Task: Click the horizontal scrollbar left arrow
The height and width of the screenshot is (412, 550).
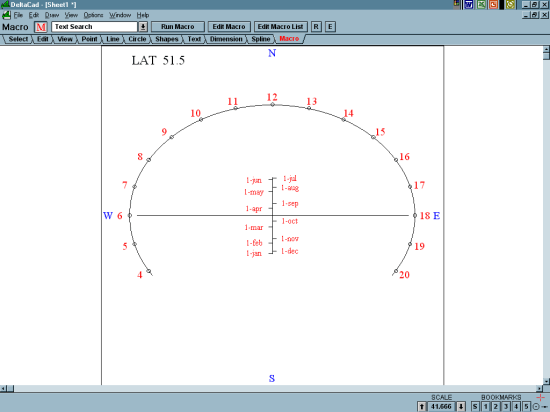Action: point(3,389)
